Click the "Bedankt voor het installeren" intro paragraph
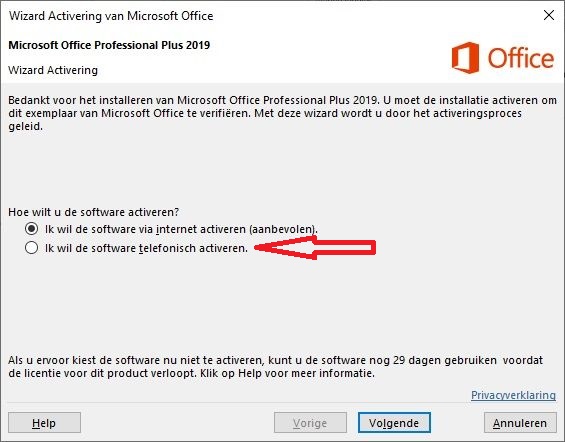The width and height of the screenshot is (565, 442). (282, 113)
